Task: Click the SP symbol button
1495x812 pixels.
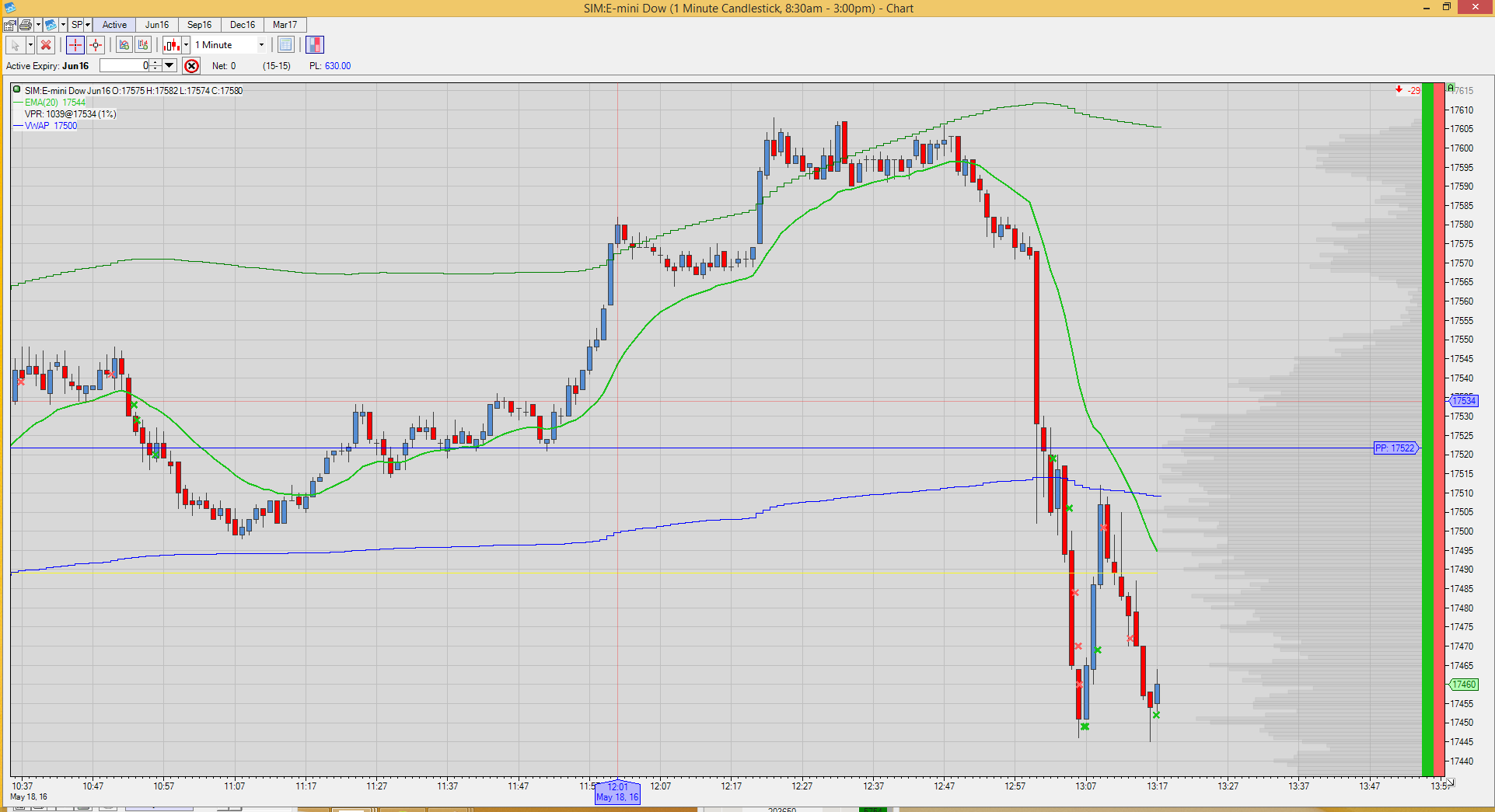Action: [x=76, y=25]
